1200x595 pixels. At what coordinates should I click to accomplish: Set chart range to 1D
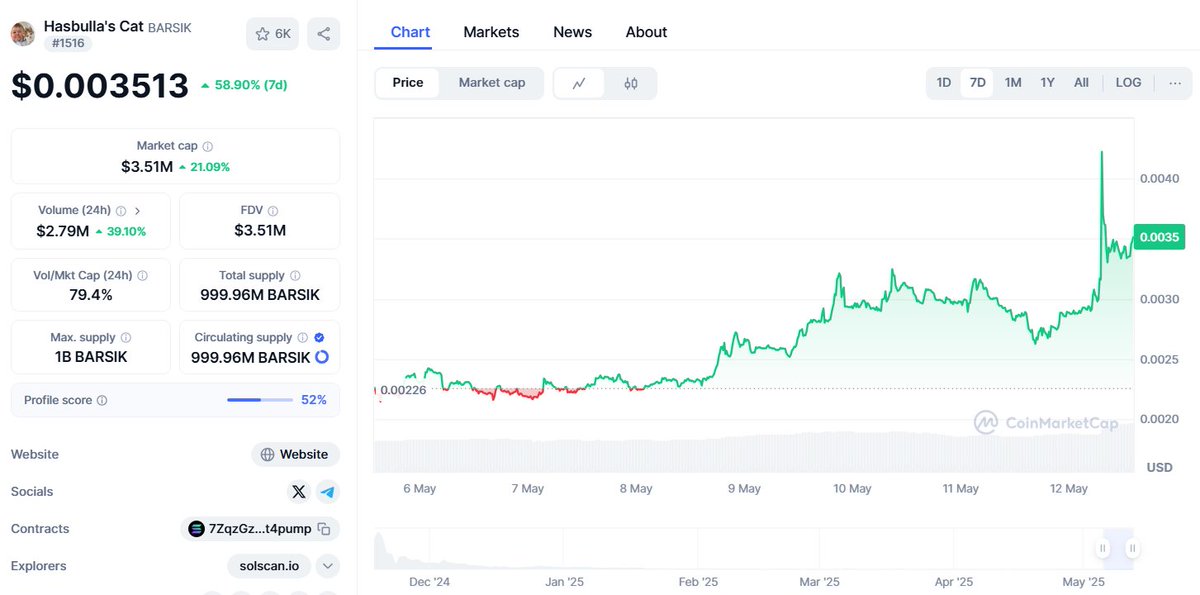coord(944,83)
